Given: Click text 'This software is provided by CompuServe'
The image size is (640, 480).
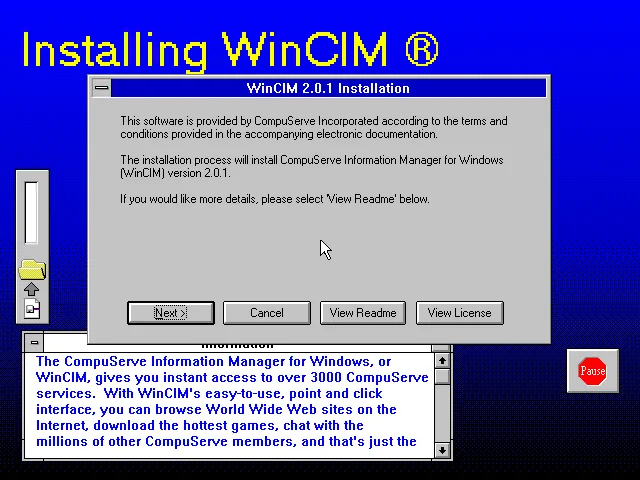Looking at the screenshot, I should pos(218,121).
